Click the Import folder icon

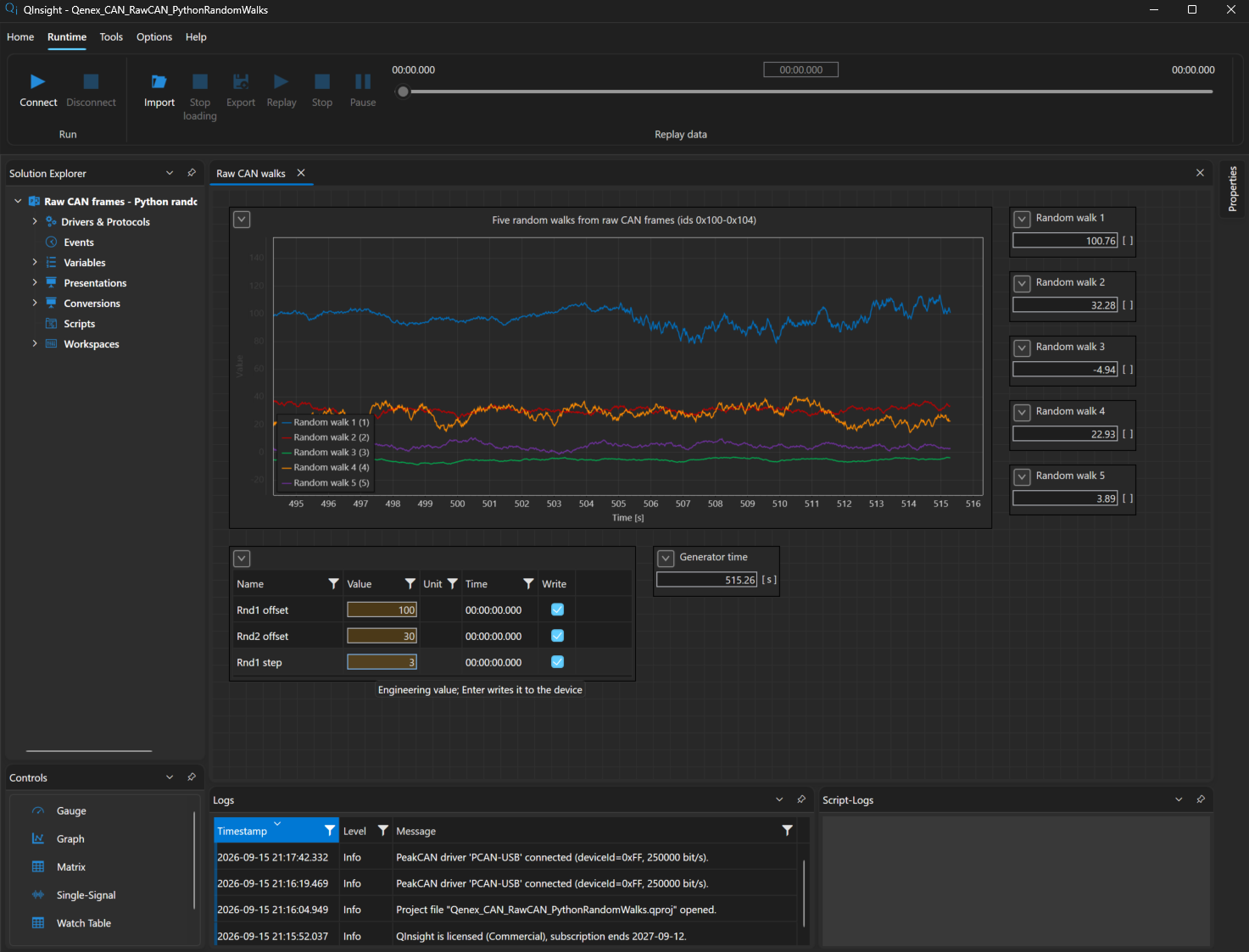(x=159, y=81)
